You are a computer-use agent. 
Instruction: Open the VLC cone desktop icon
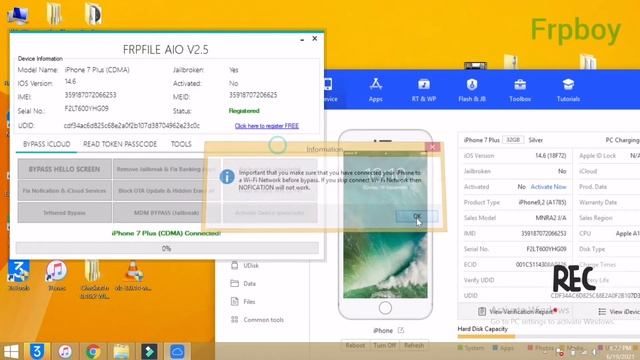coord(133,276)
